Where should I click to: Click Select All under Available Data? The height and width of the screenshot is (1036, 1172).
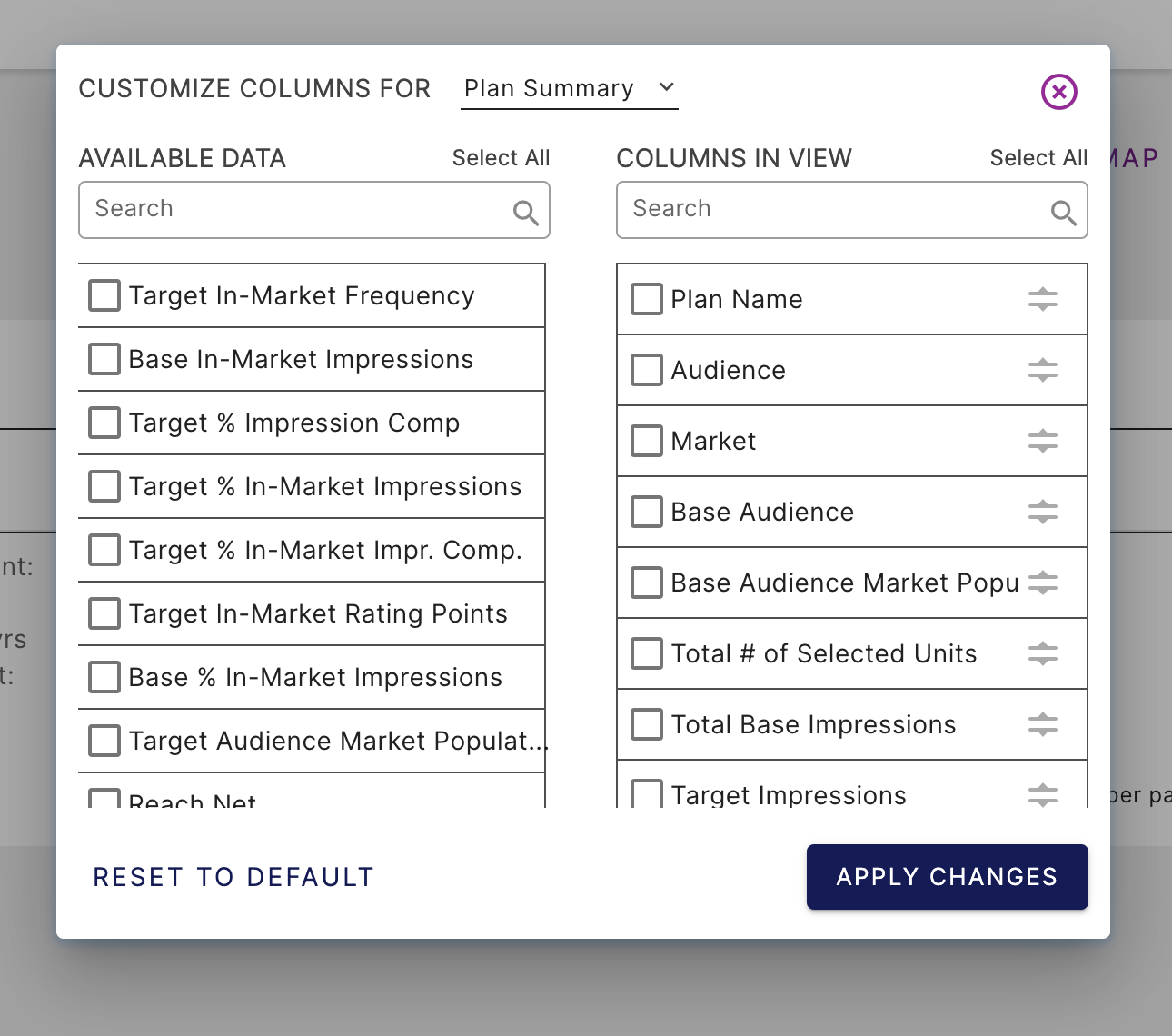pos(502,158)
